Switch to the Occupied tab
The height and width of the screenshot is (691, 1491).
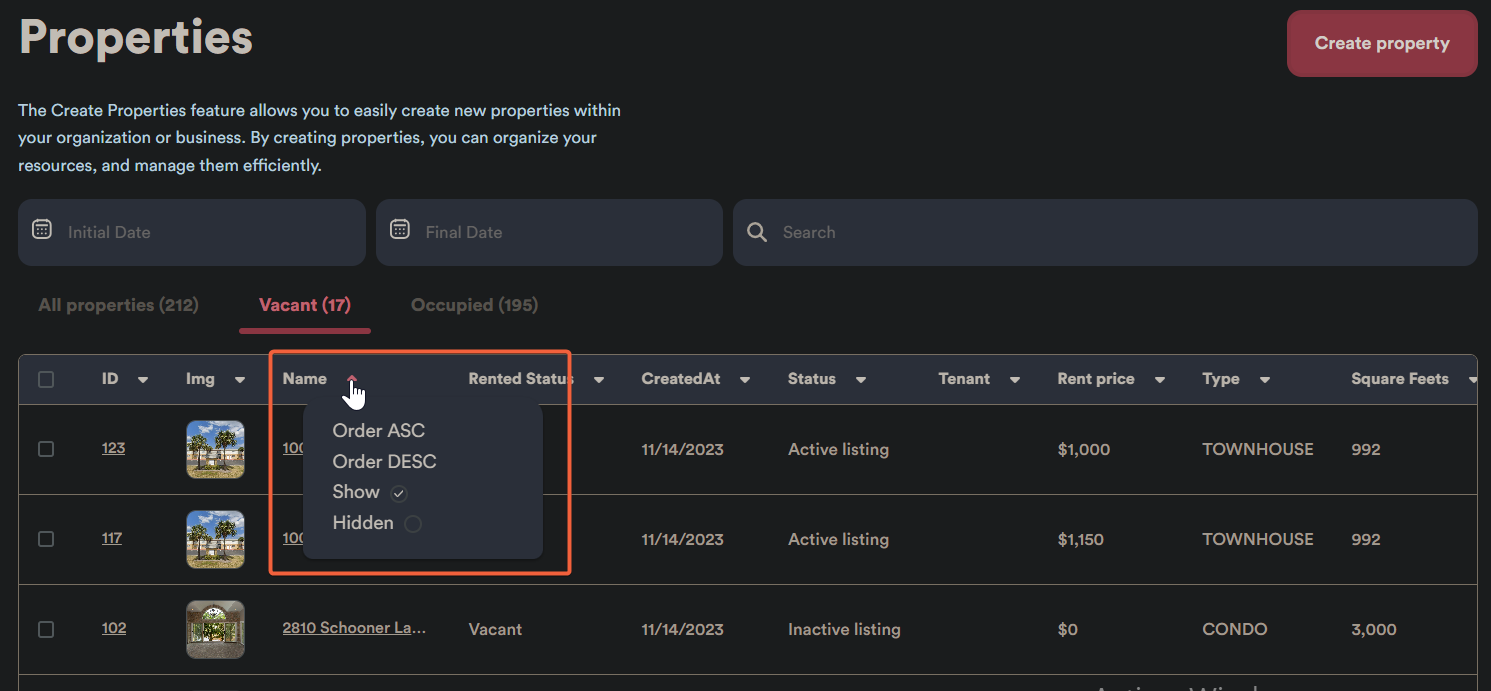point(474,305)
